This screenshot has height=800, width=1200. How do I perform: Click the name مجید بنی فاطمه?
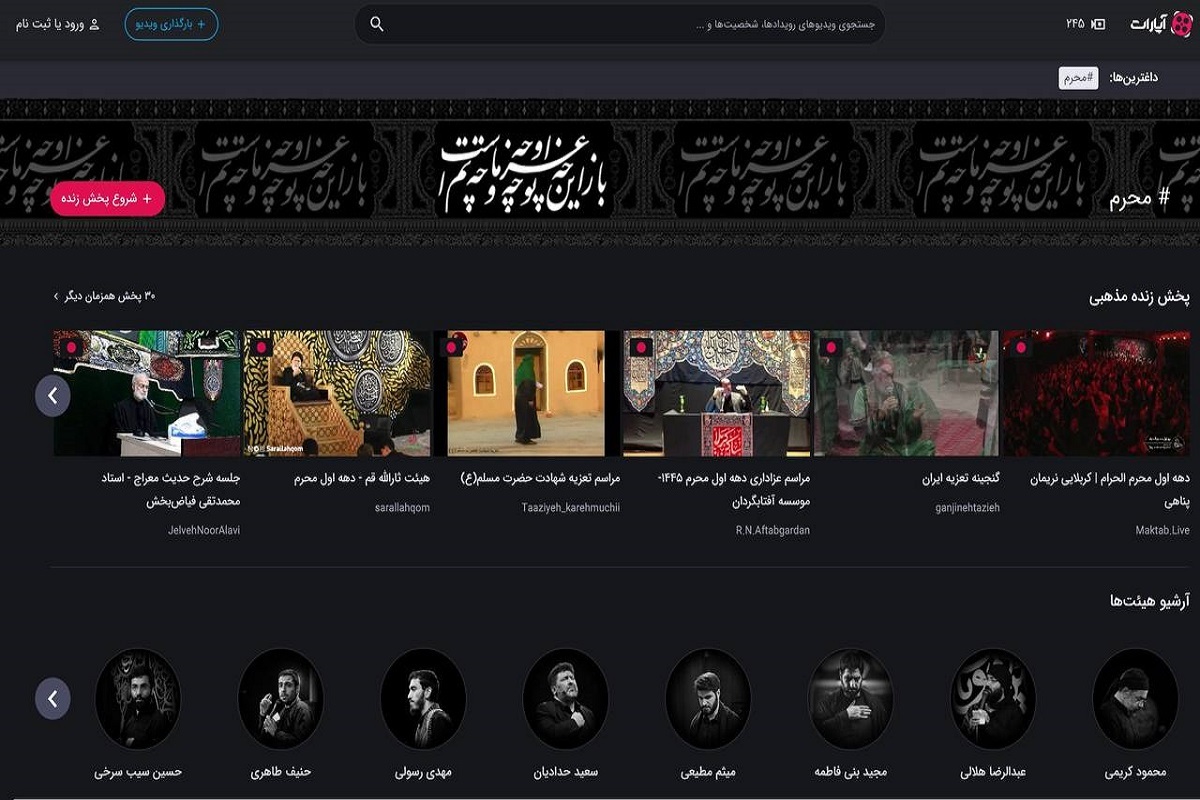click(x=850, y=773)
